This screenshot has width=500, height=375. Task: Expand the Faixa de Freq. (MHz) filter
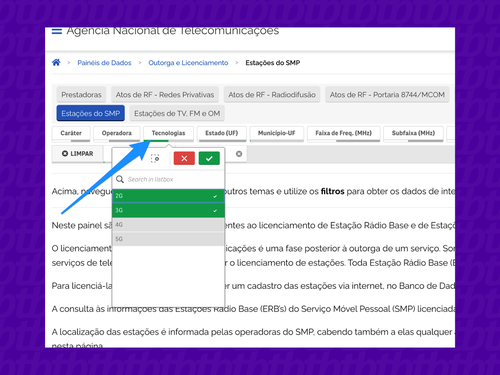pyautogui.click(x=344, y=133)
